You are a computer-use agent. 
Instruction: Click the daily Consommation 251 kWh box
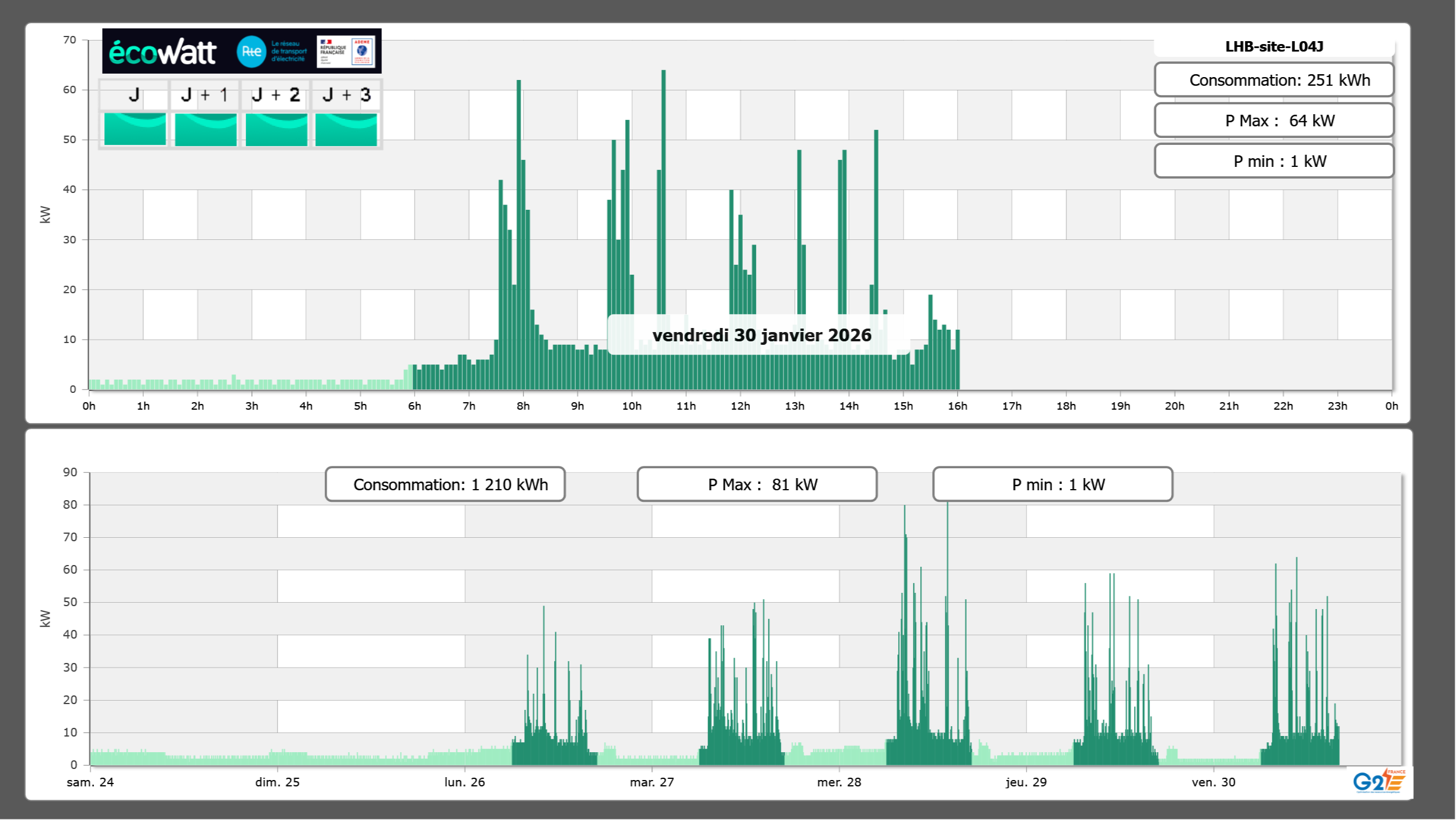[1274, 80]
